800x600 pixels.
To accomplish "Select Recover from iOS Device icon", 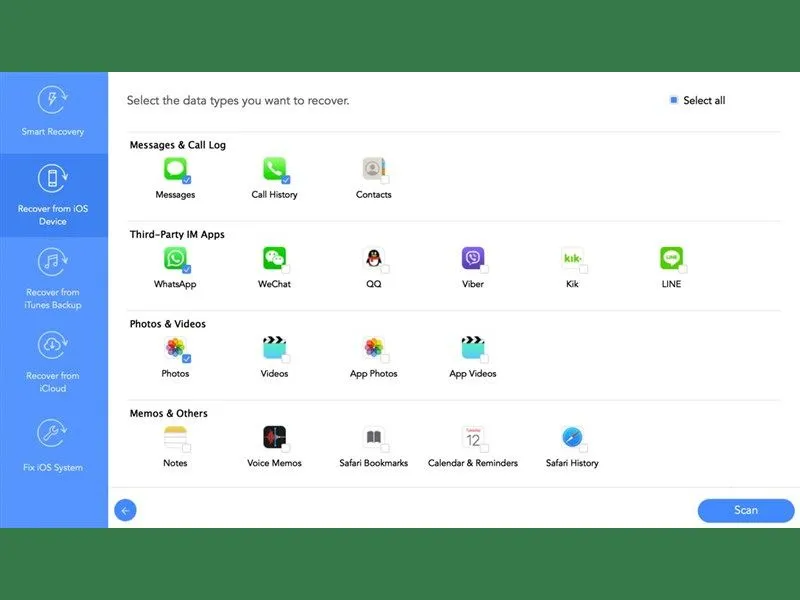I will 53,179.
